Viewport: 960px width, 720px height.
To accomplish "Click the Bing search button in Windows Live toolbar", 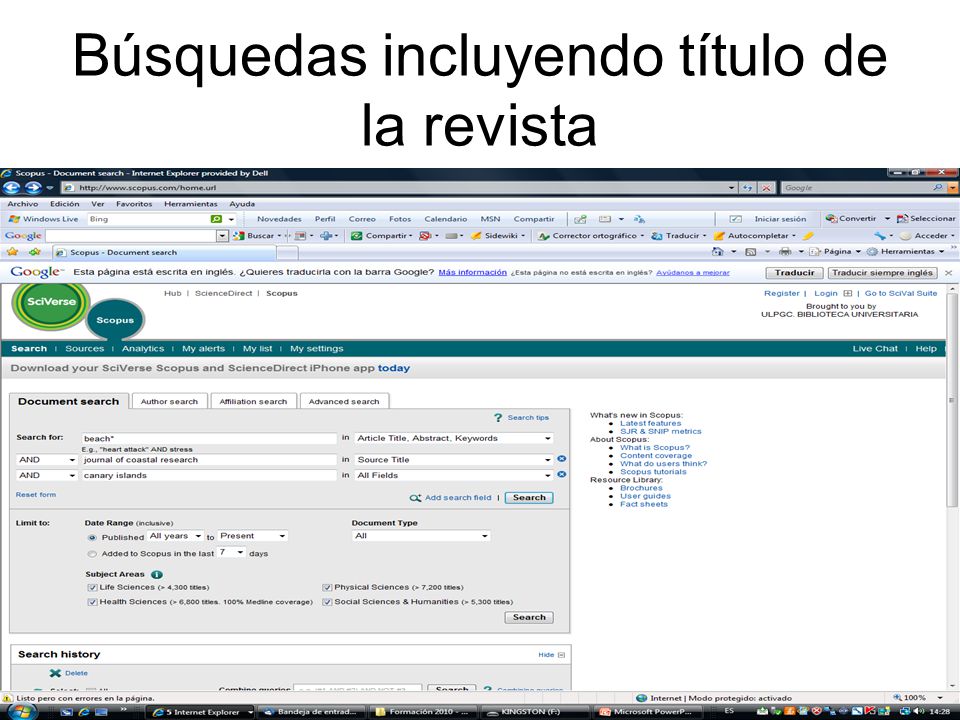I will (x=216, y=219).
